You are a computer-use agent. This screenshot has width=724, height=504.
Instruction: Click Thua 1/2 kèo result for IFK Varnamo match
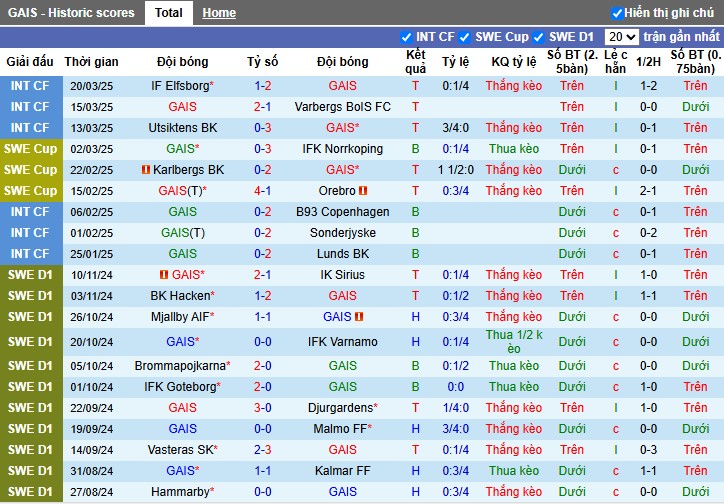(514, 342)
